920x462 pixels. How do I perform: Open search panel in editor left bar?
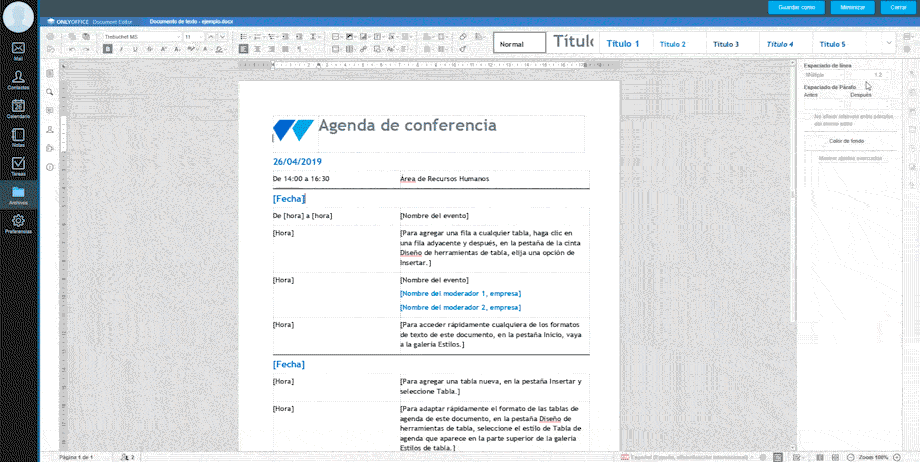50,92
